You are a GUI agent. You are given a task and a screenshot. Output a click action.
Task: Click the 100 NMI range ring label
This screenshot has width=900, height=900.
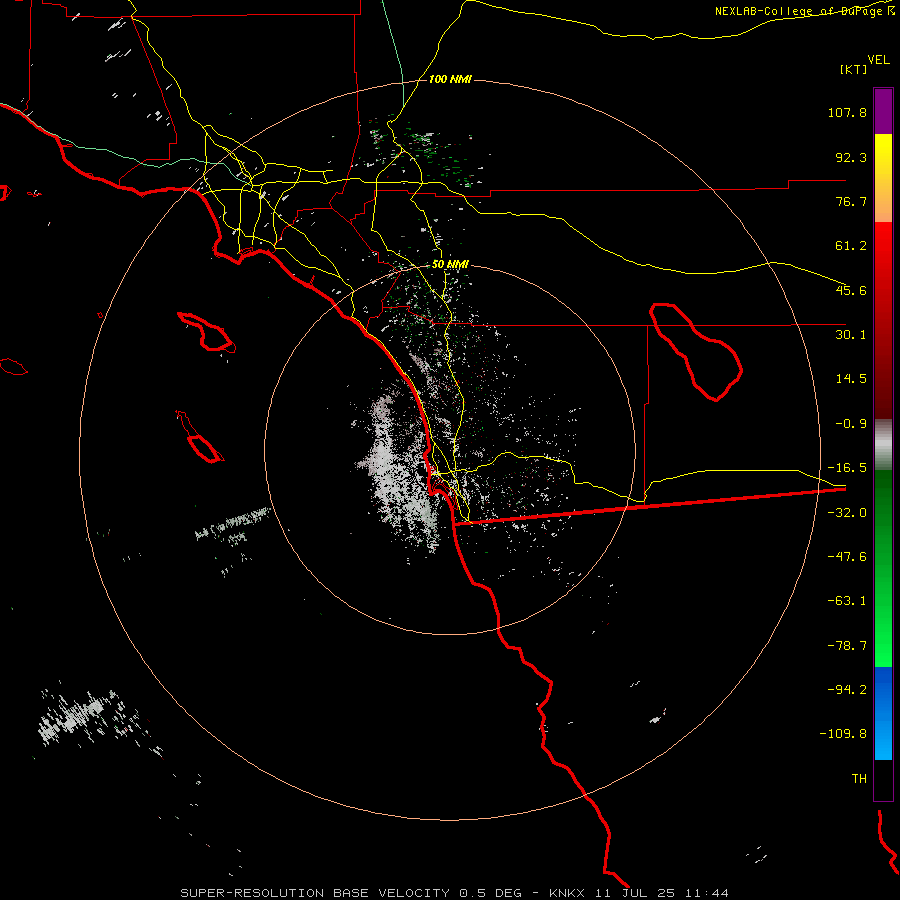pyautogui.click(x=450, y=79)
